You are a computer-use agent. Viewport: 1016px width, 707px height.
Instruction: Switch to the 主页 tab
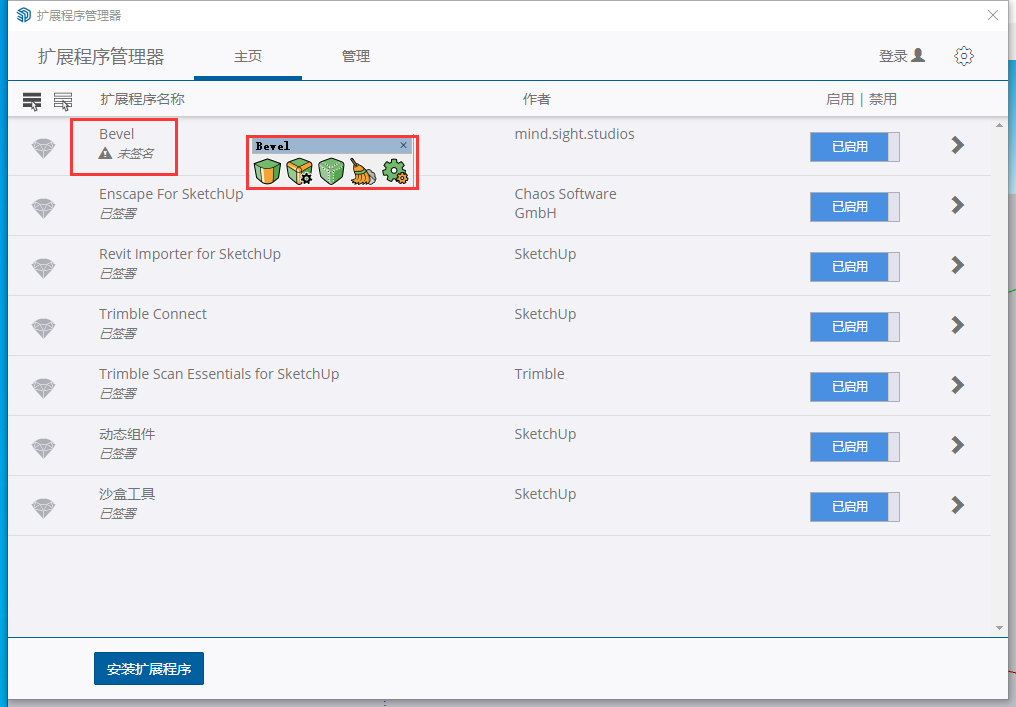coord(248,56)
